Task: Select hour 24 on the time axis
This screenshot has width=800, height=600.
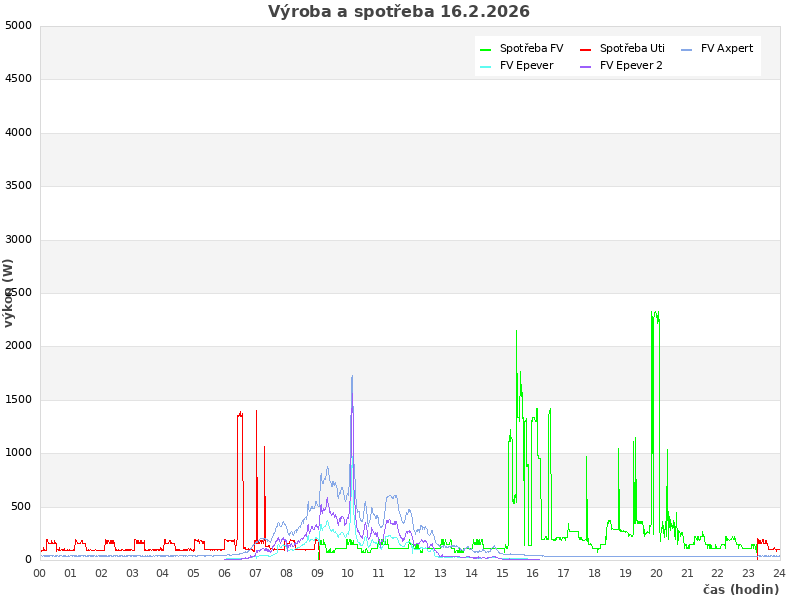Action: point(779,573)
